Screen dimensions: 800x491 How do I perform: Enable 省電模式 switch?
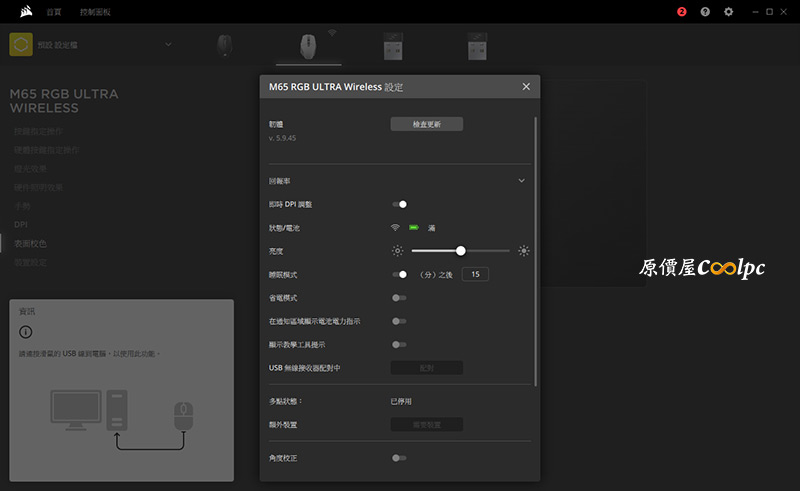(399, 298)
